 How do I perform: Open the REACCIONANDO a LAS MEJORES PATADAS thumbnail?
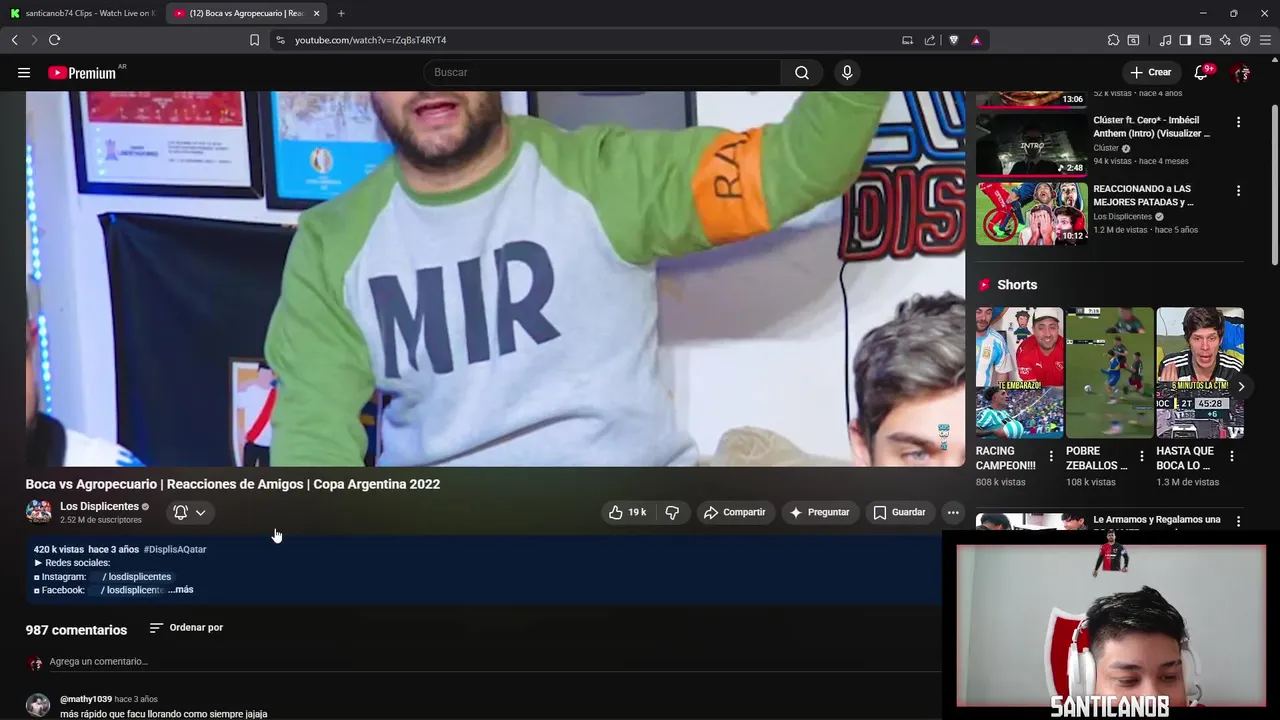(x=1031, y=213)
